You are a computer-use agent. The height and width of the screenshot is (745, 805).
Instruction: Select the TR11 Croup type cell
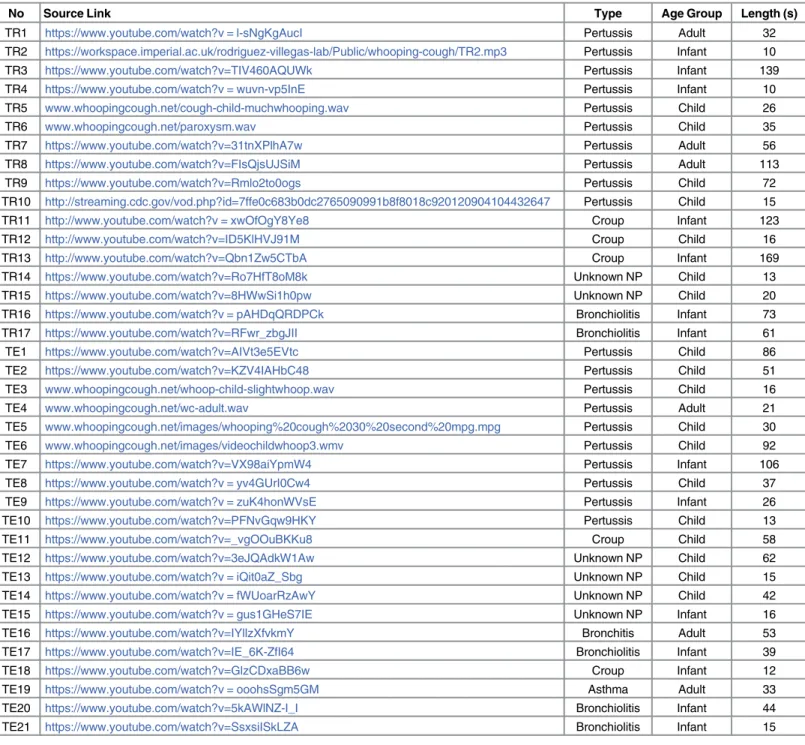[608, 220]
